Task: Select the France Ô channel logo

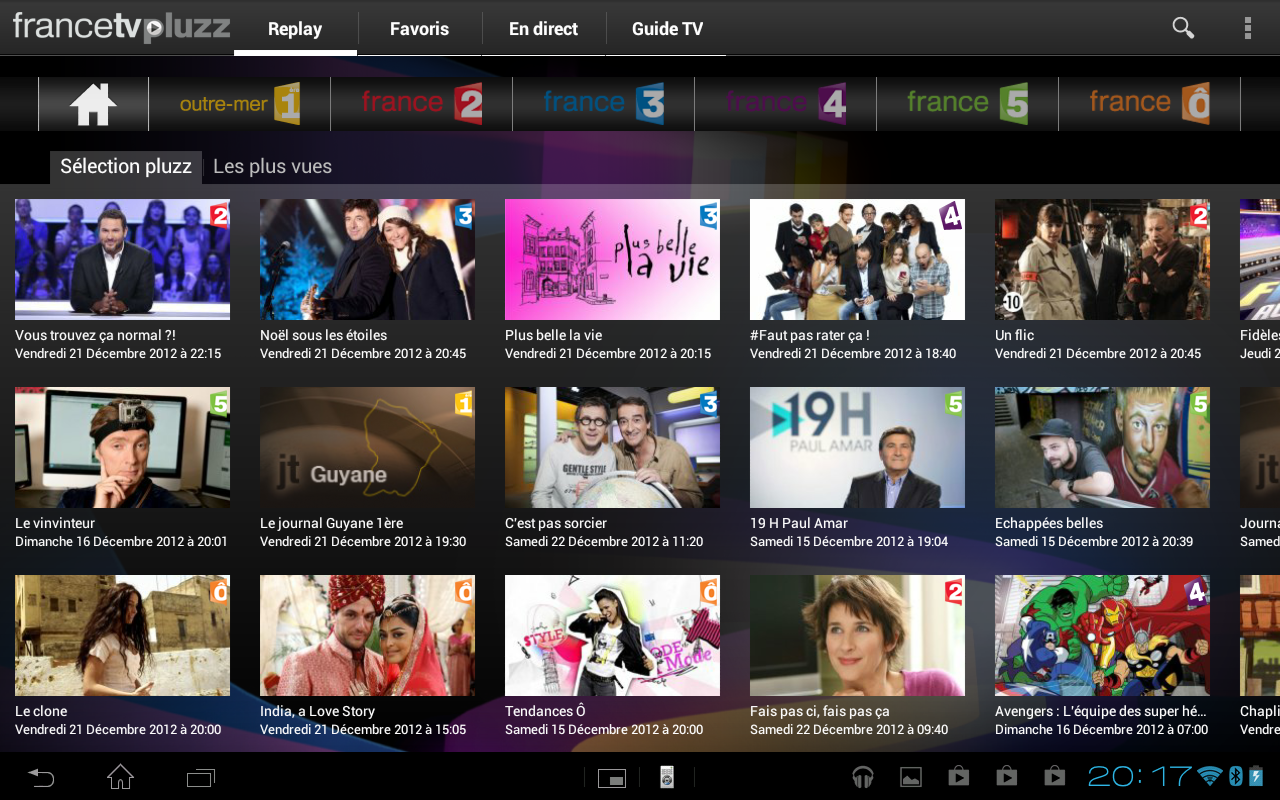Action: 1149,104
